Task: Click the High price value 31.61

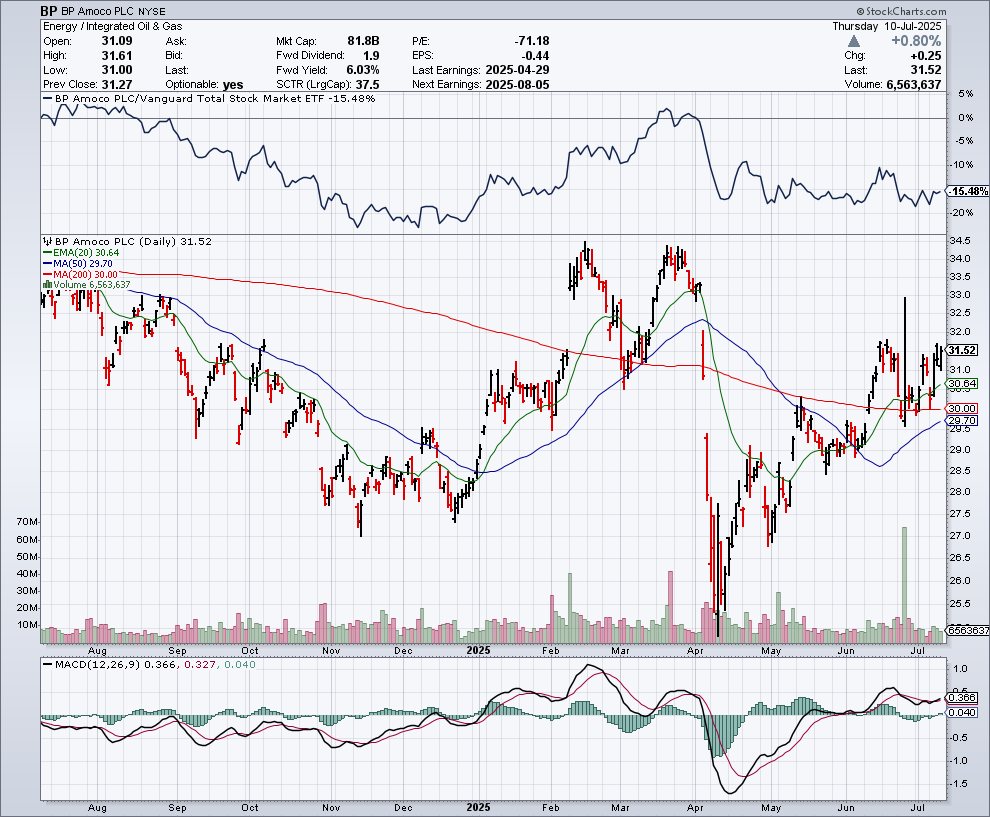Action: point(117,56)
